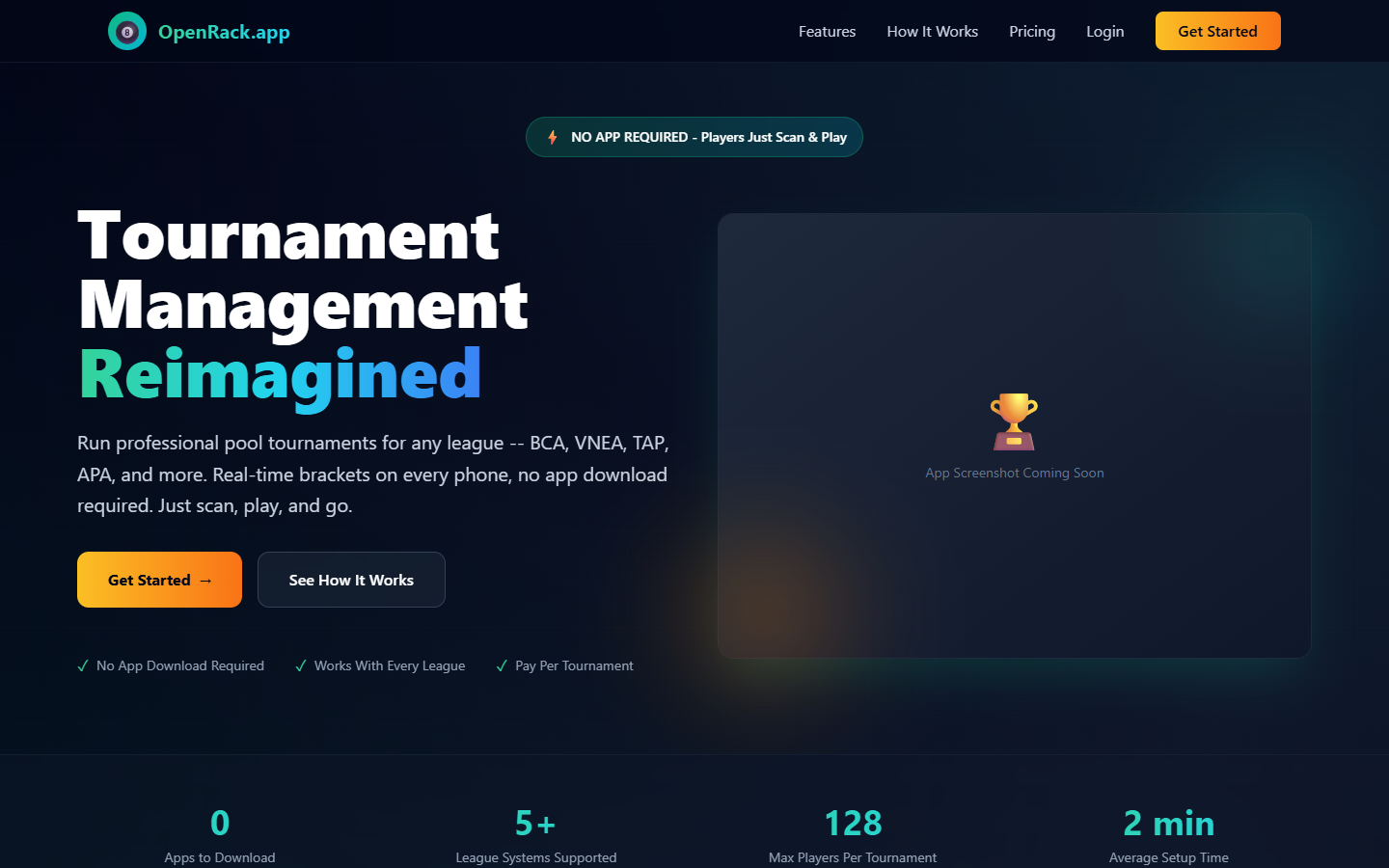Click the Login nav link
Screen dimensions: 1389x868
click(1104, 31)
